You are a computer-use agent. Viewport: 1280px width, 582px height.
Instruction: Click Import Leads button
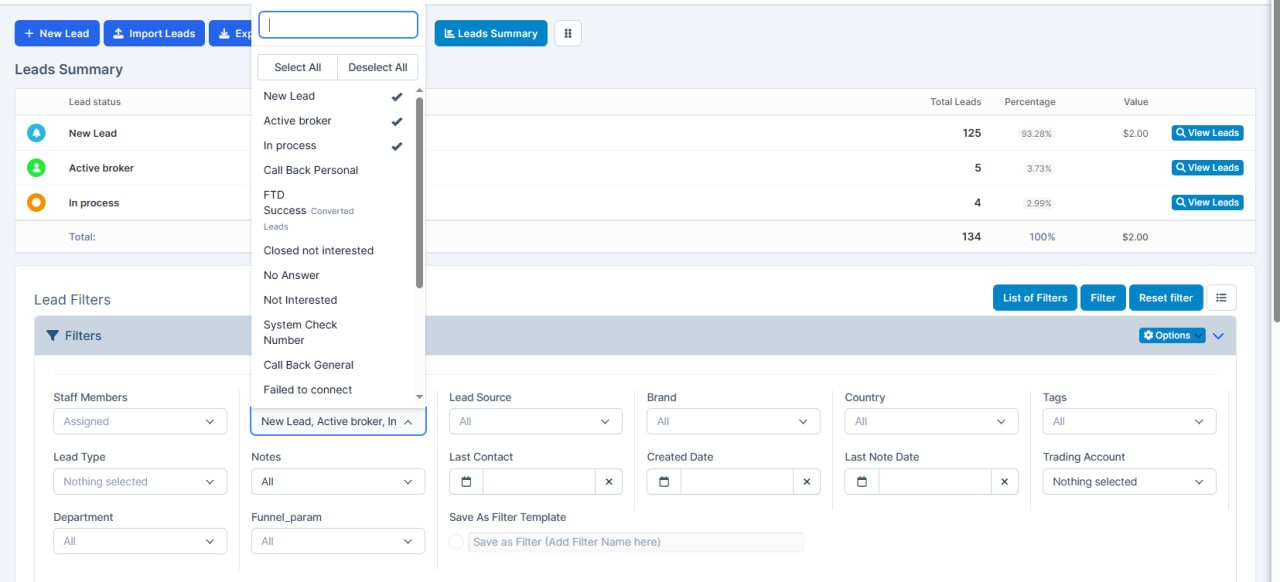pos(154,33)
